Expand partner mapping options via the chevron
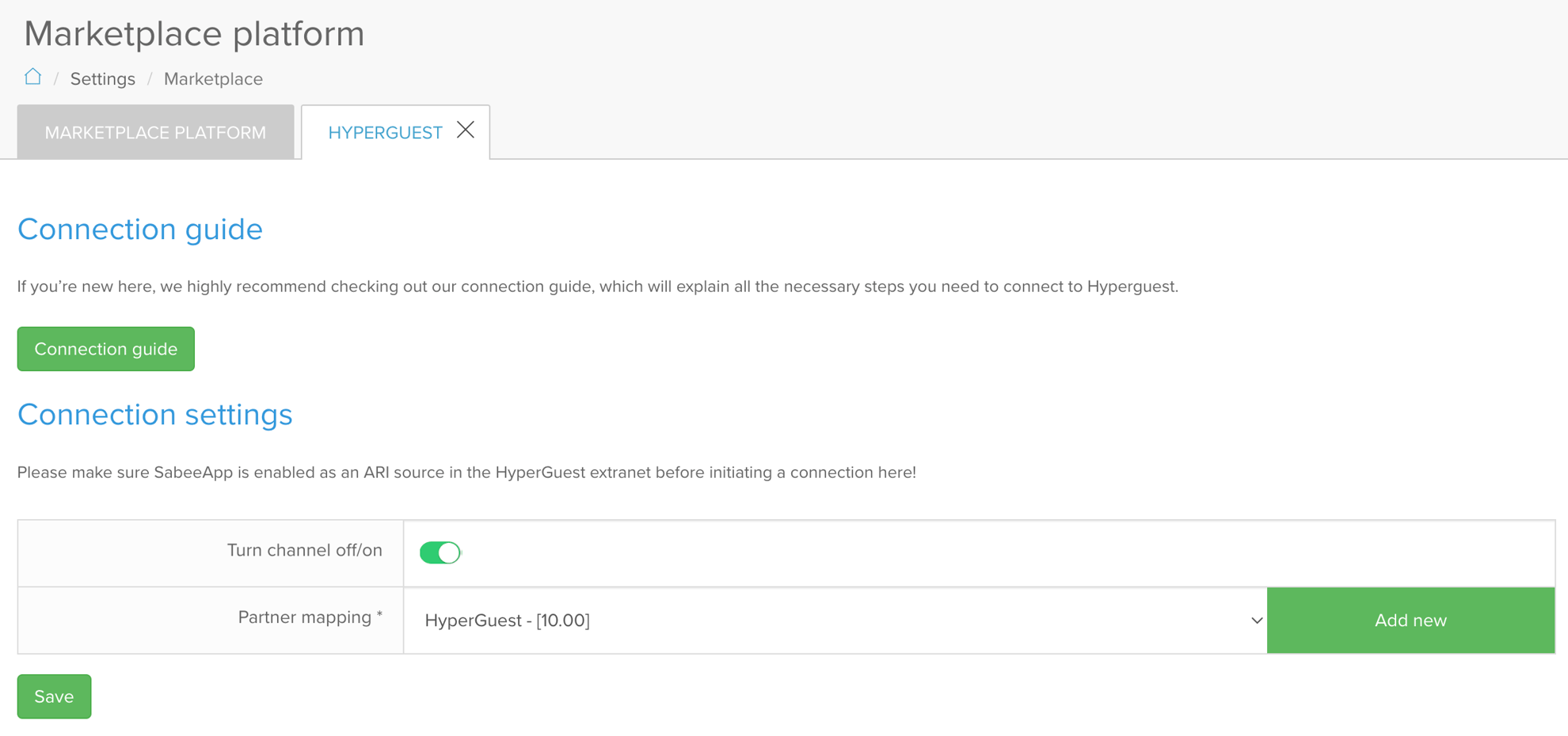 (1255, 620)
